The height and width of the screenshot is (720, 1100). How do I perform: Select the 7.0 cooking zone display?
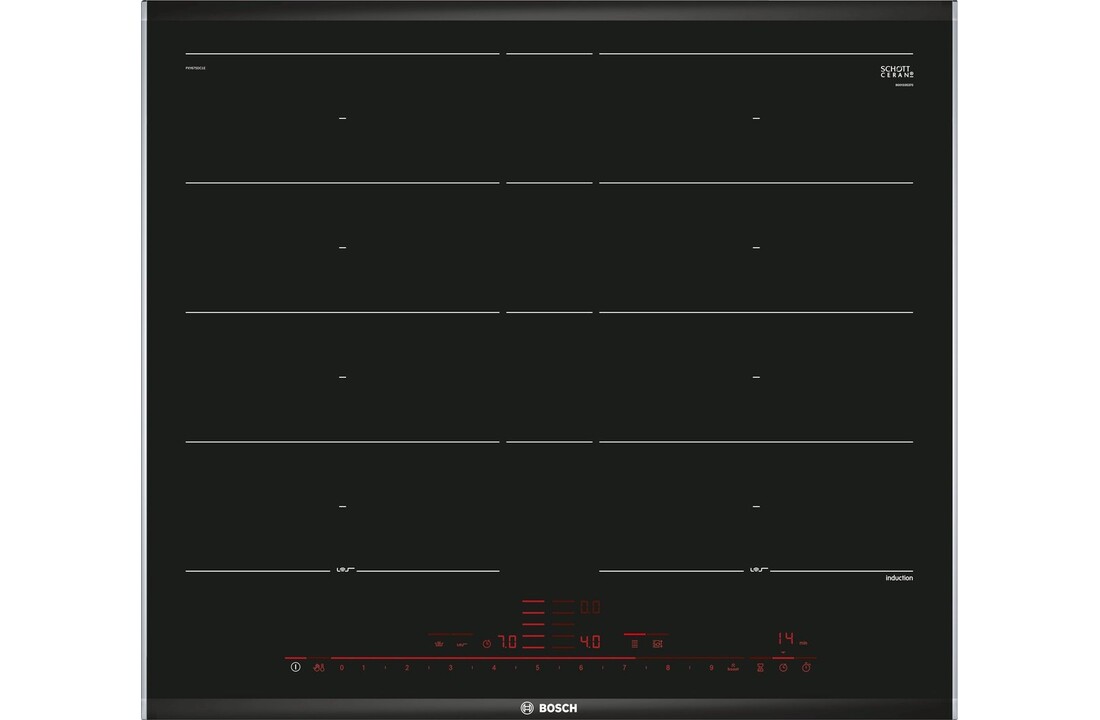tap(506, 643)
